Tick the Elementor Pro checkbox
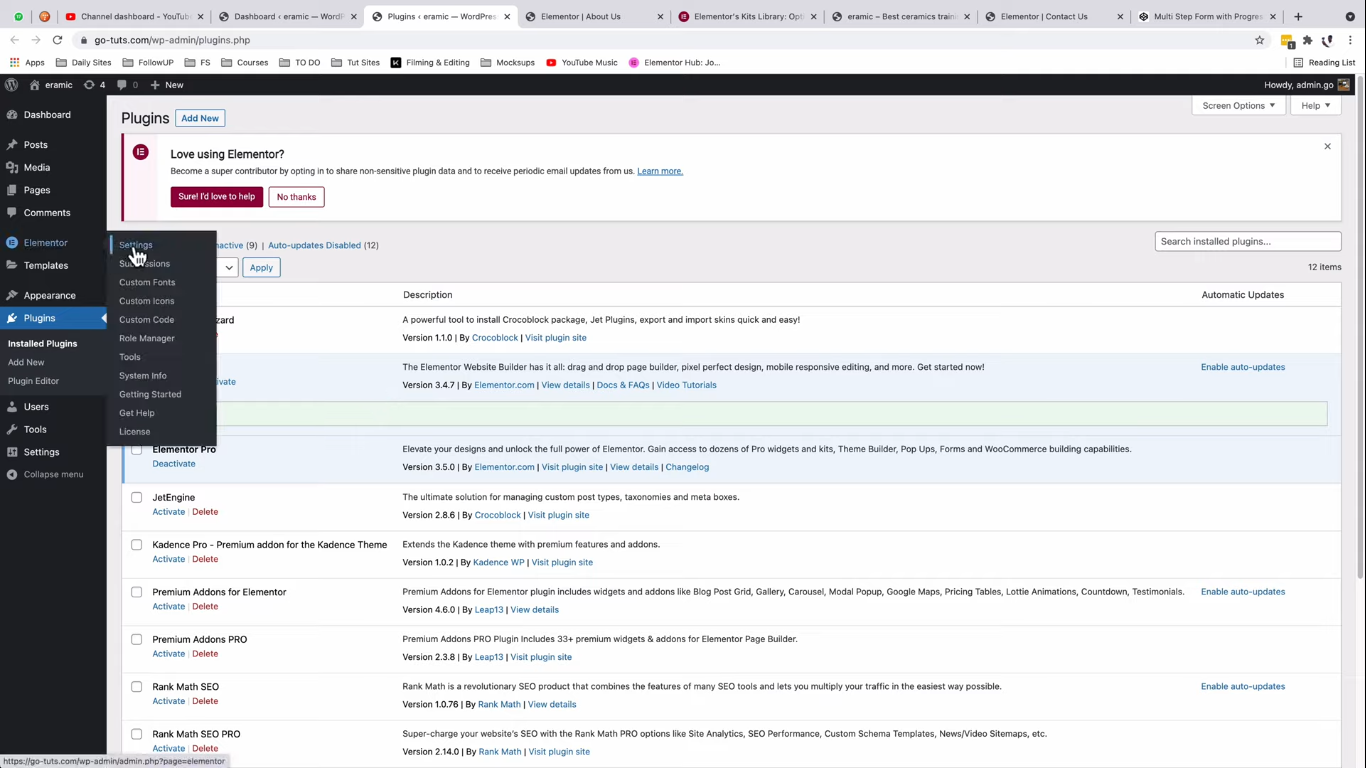 coord(137,450)
